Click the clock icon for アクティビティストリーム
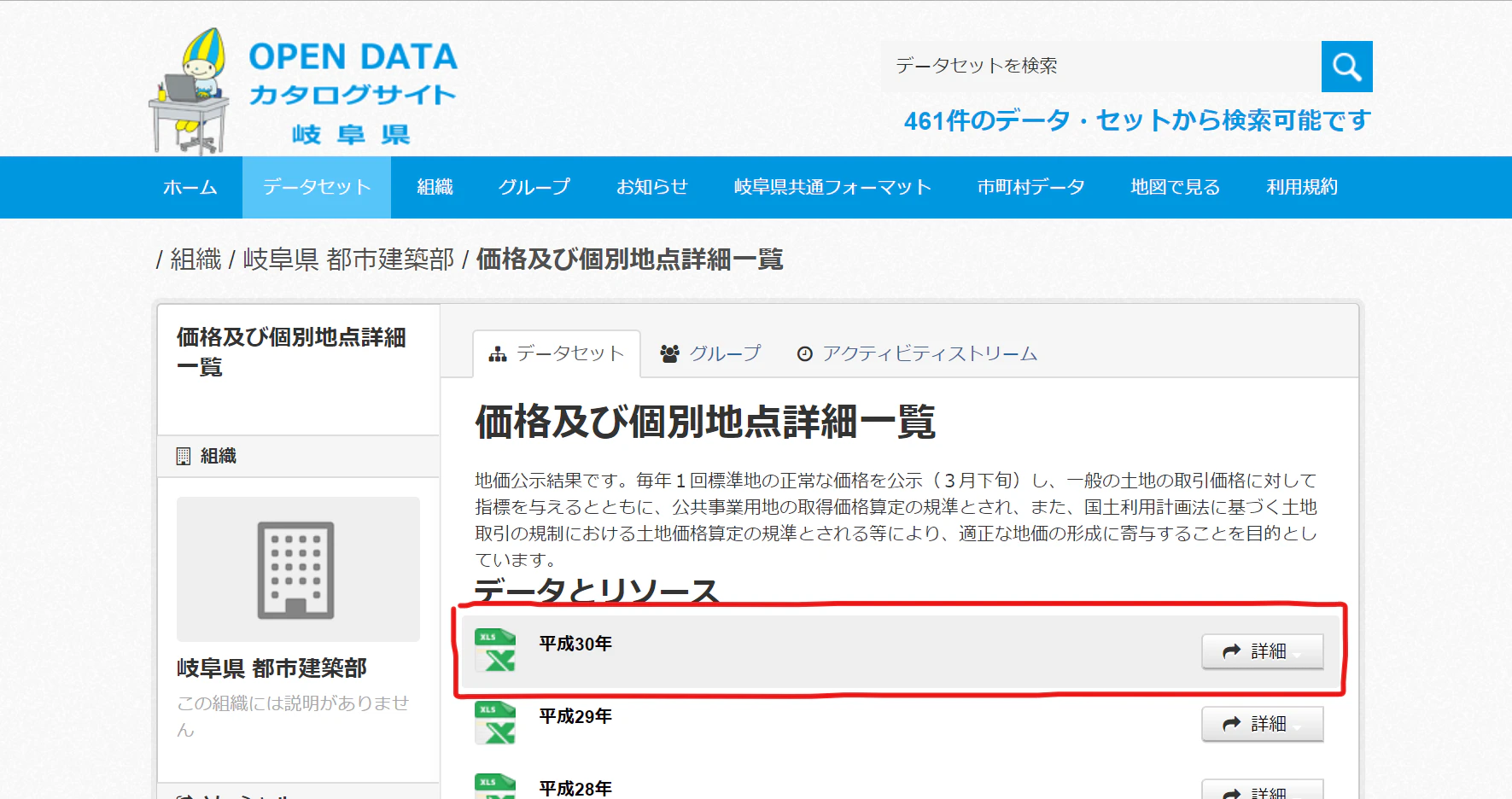This screenshot has height=799, width=1512. (x=804, y=354)
